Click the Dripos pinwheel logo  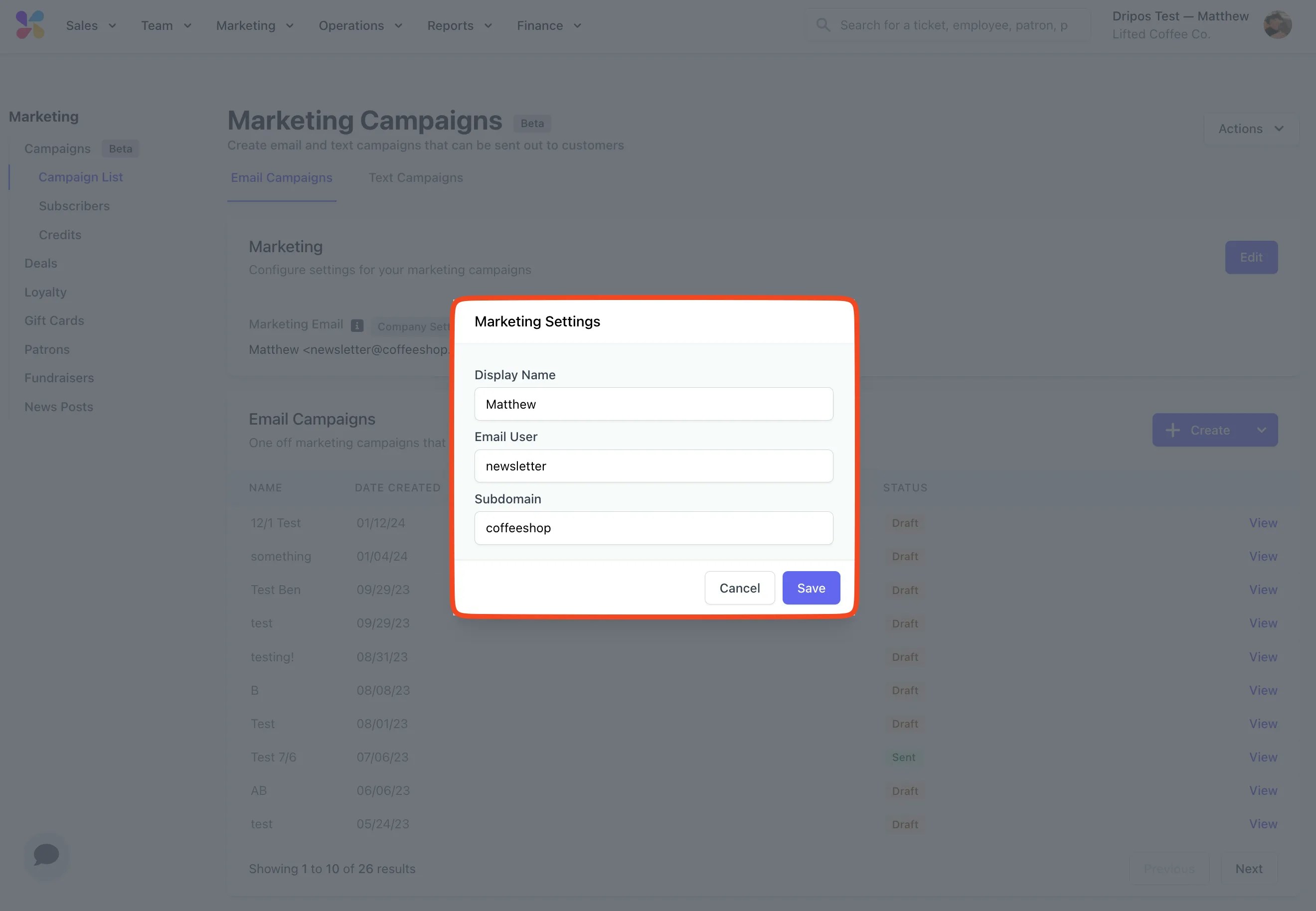[x=30, y=25]
